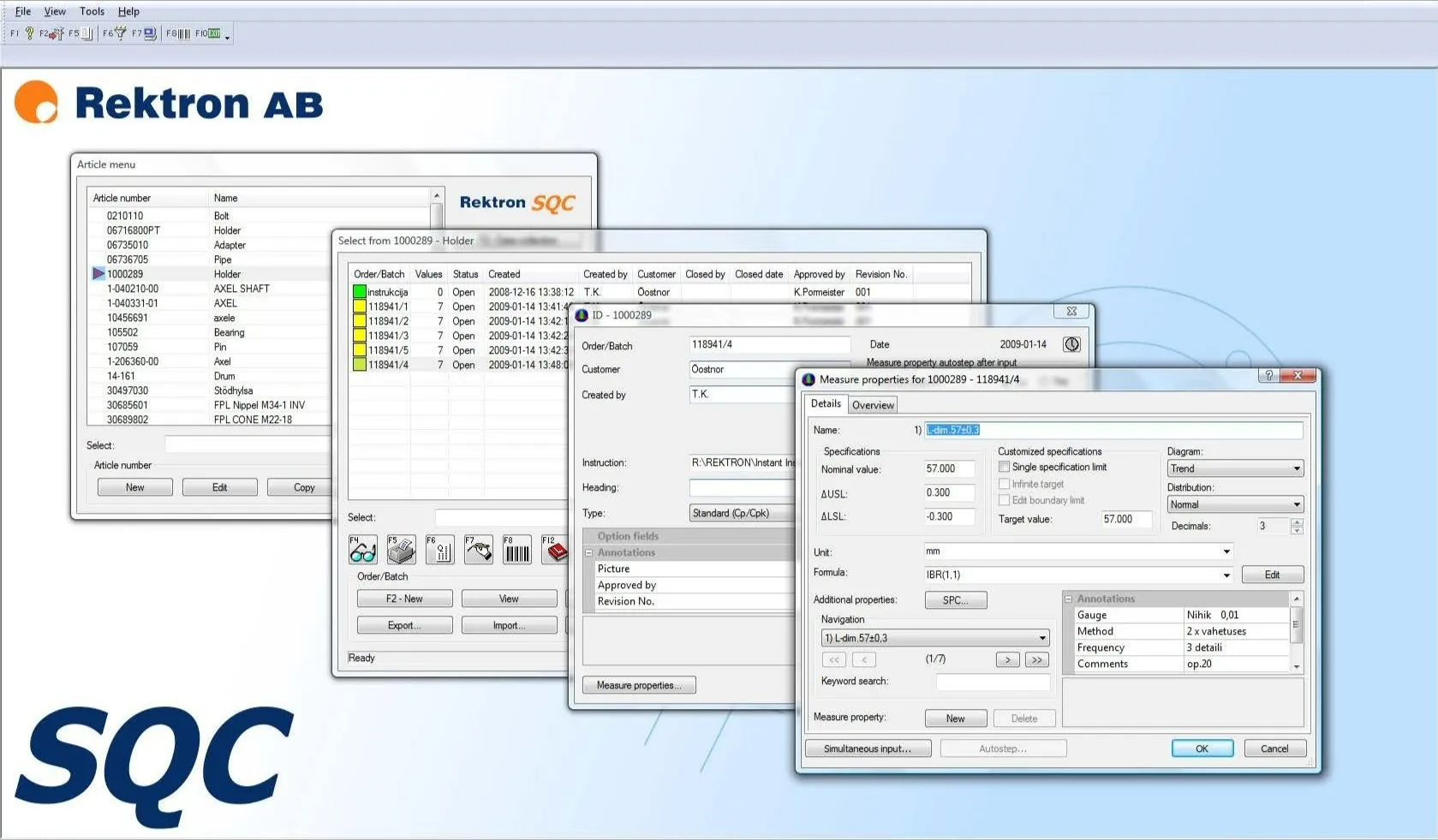Switch to the Overview tab

click(x=873, y=405)
